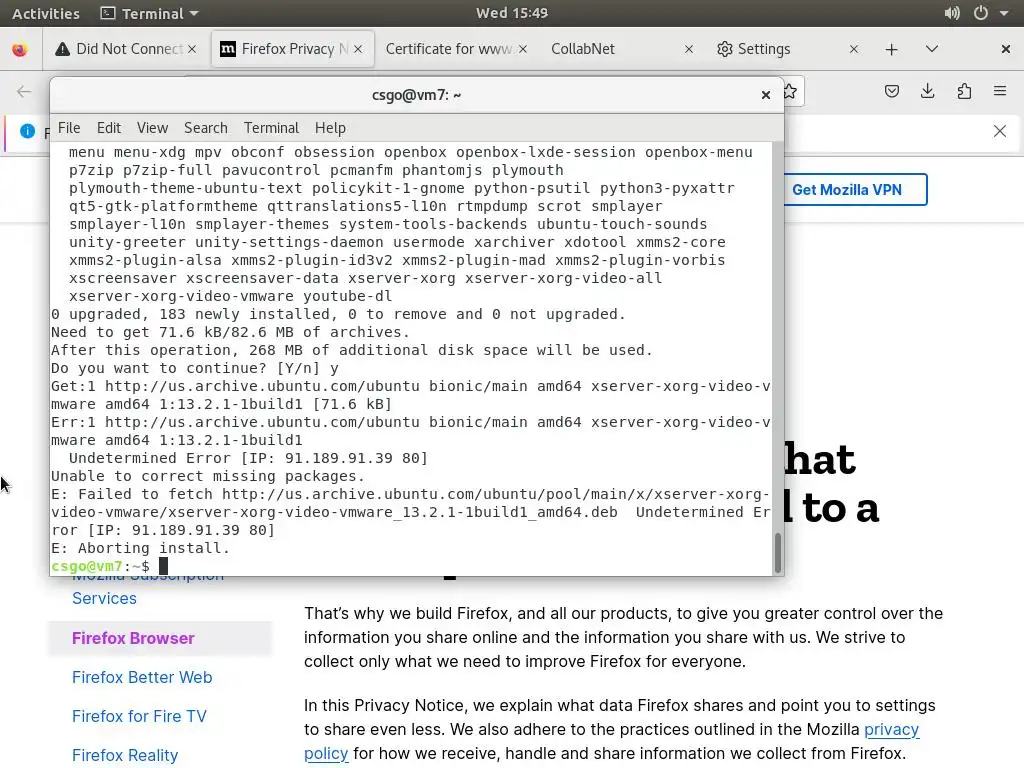
Task: Expand the system menu arrow
Action: tap(1004, 14)
